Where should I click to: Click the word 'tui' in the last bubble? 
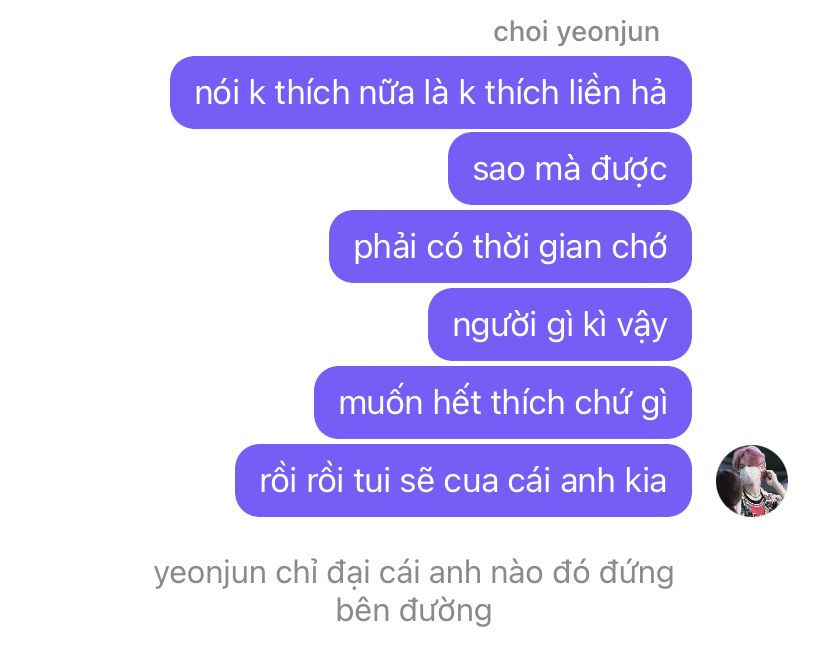point(372,481)
